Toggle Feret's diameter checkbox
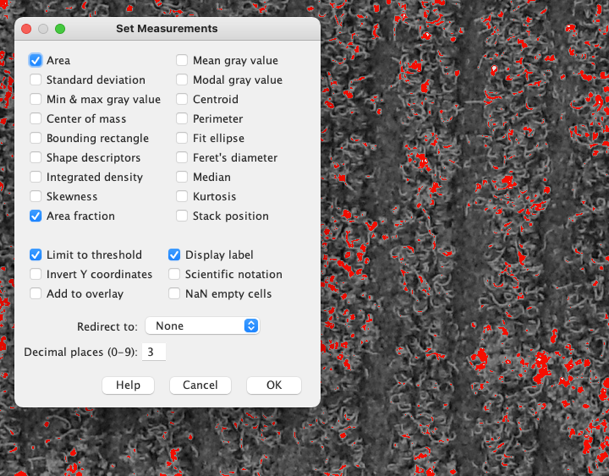609x476 pixels. [x=182, y=158]
